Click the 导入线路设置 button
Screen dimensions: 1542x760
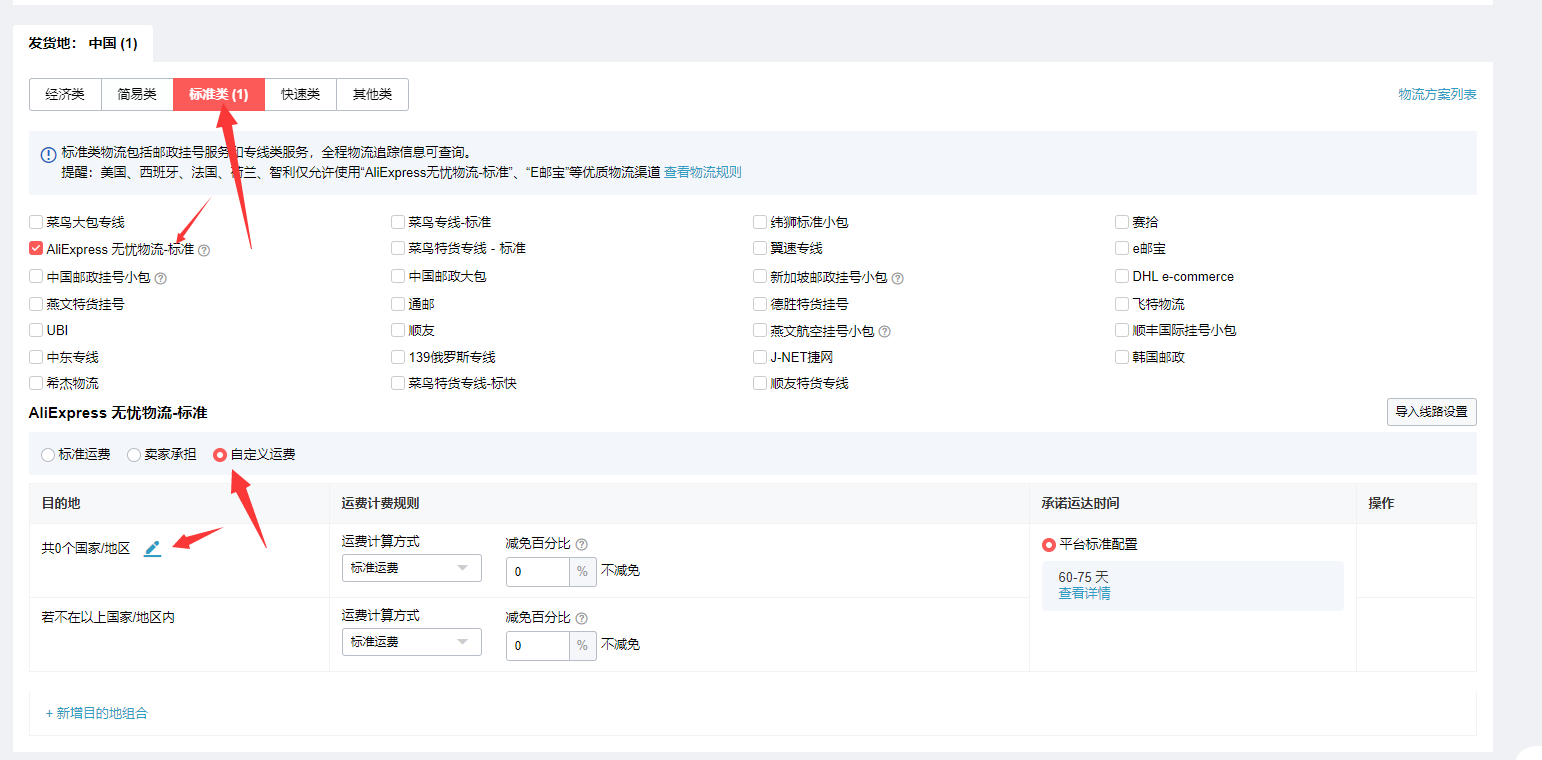tap(1431, 411)
